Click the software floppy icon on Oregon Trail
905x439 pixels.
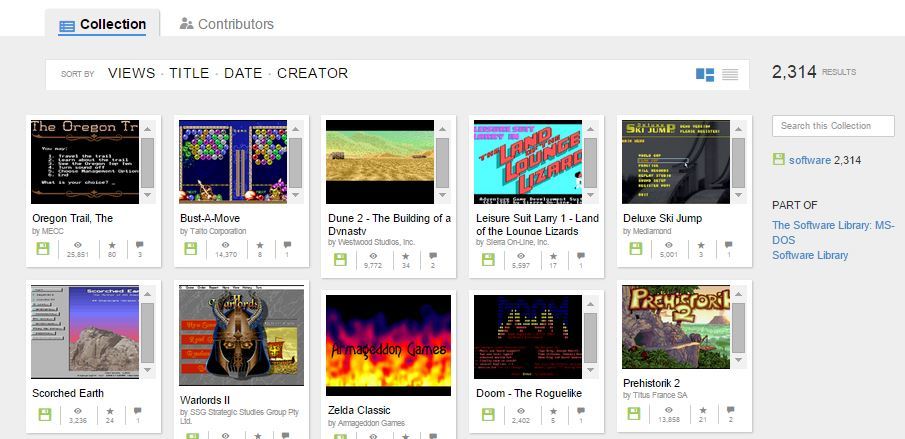click(43, 249)
